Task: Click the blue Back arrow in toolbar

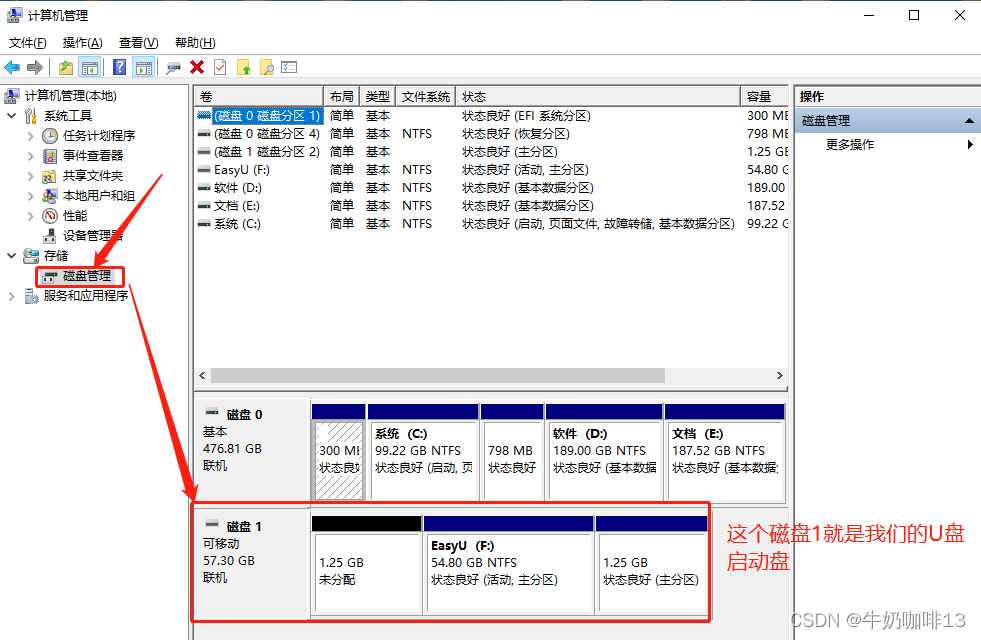Action: pos(12,67)
